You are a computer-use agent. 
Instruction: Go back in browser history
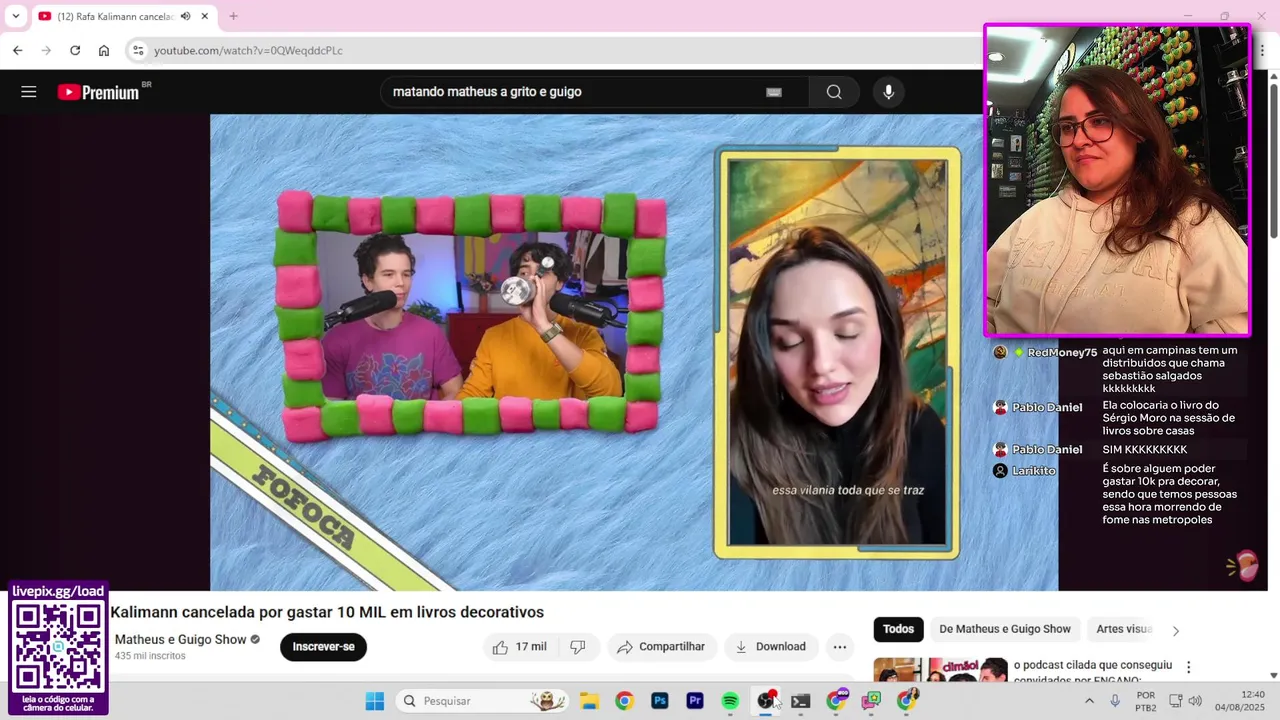click(x=17, y=50)
